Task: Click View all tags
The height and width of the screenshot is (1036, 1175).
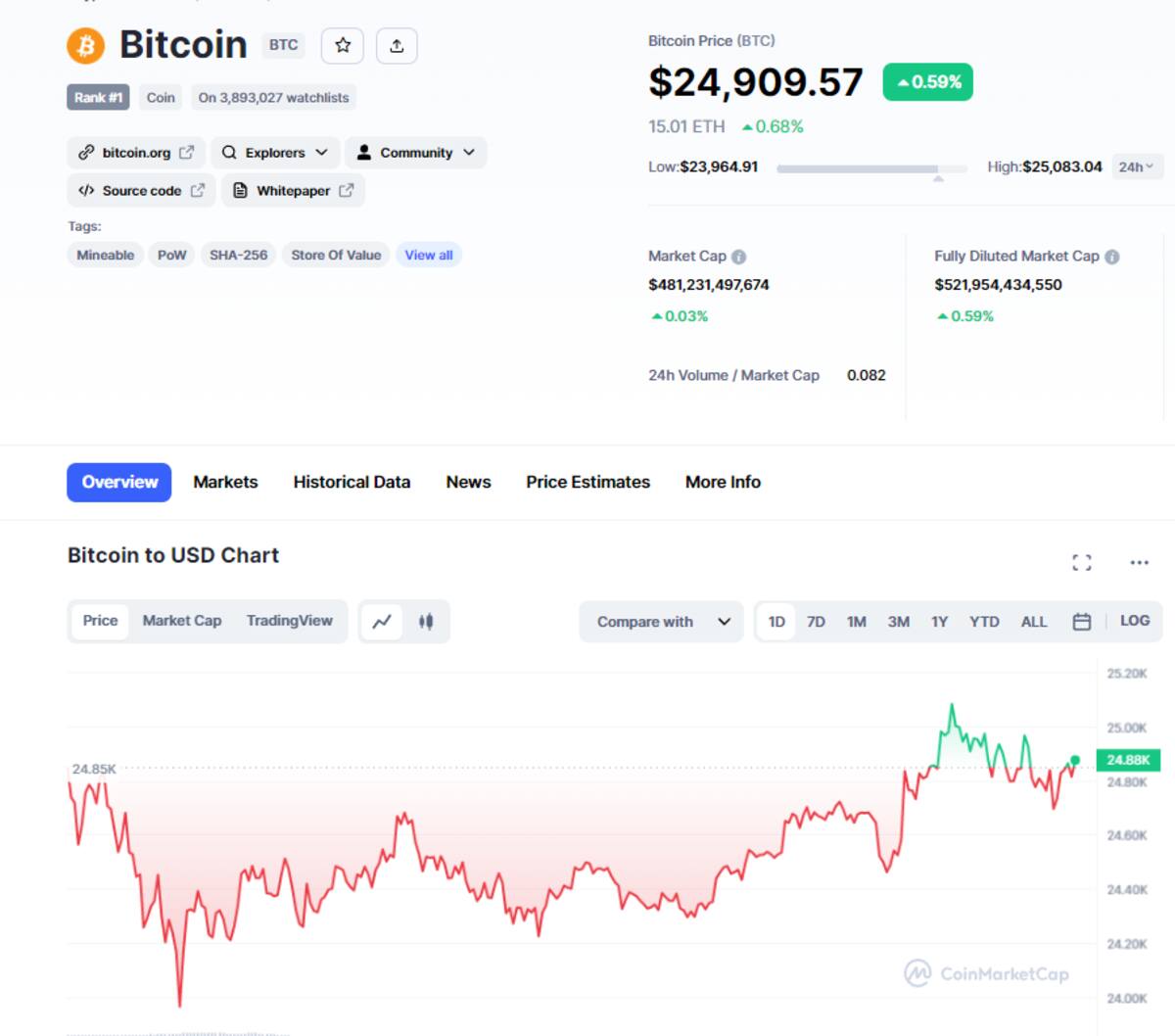Action: 429,256
